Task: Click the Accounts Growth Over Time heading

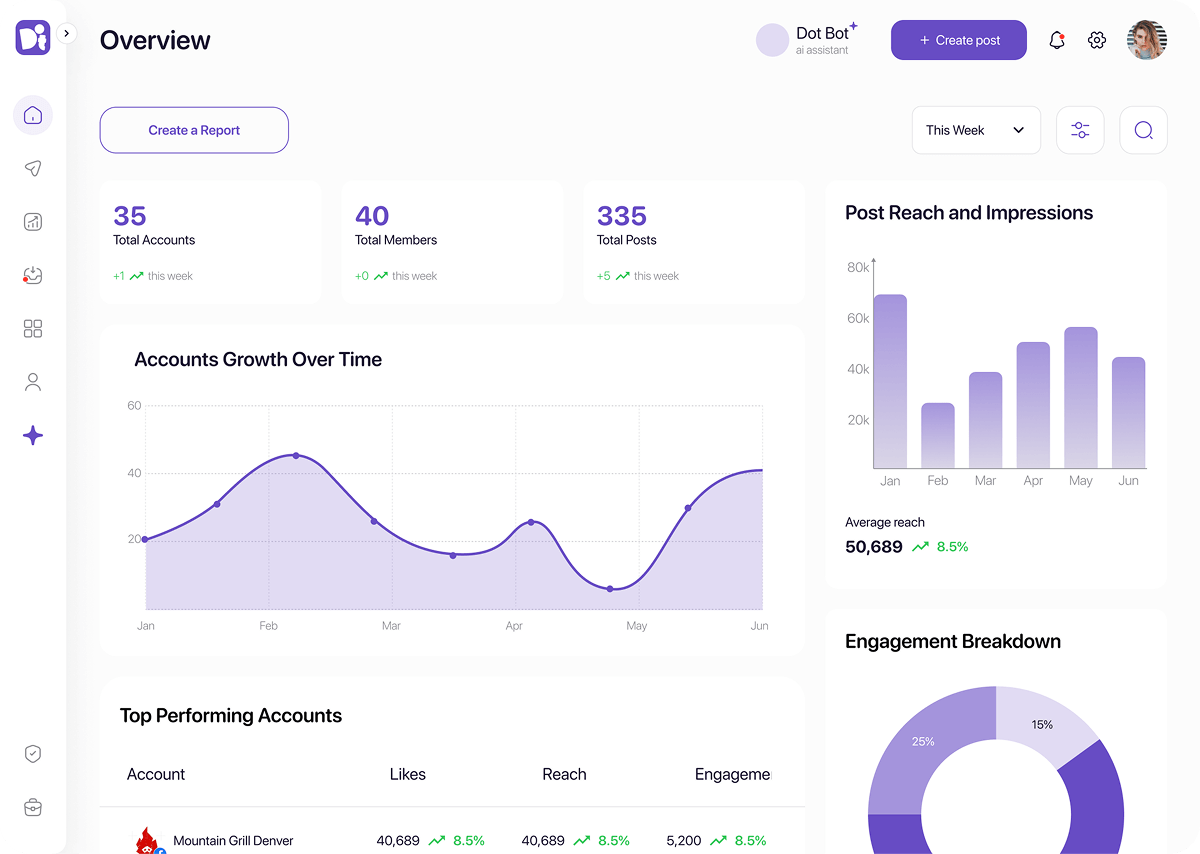Action: pyautogui.click(x=258, y=360)
